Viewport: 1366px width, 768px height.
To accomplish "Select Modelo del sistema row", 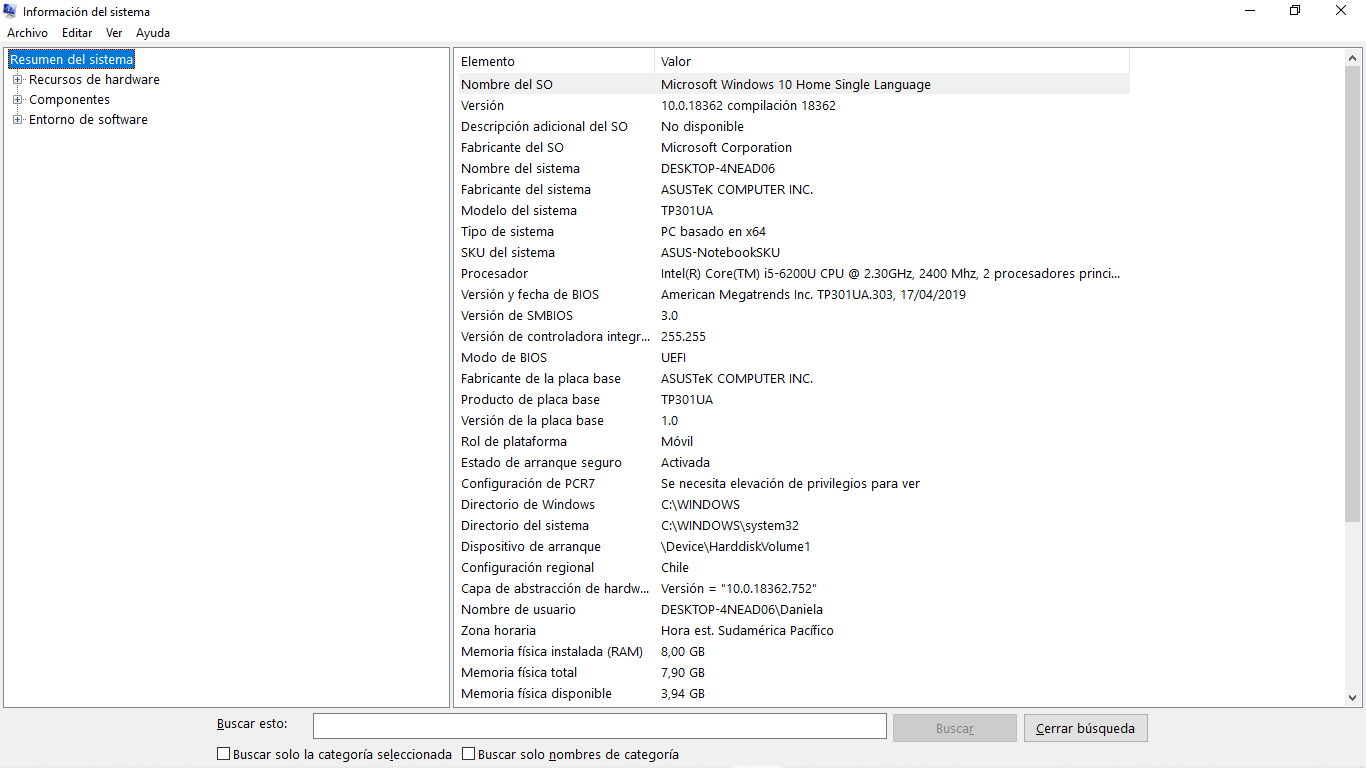I will [793, 211].
